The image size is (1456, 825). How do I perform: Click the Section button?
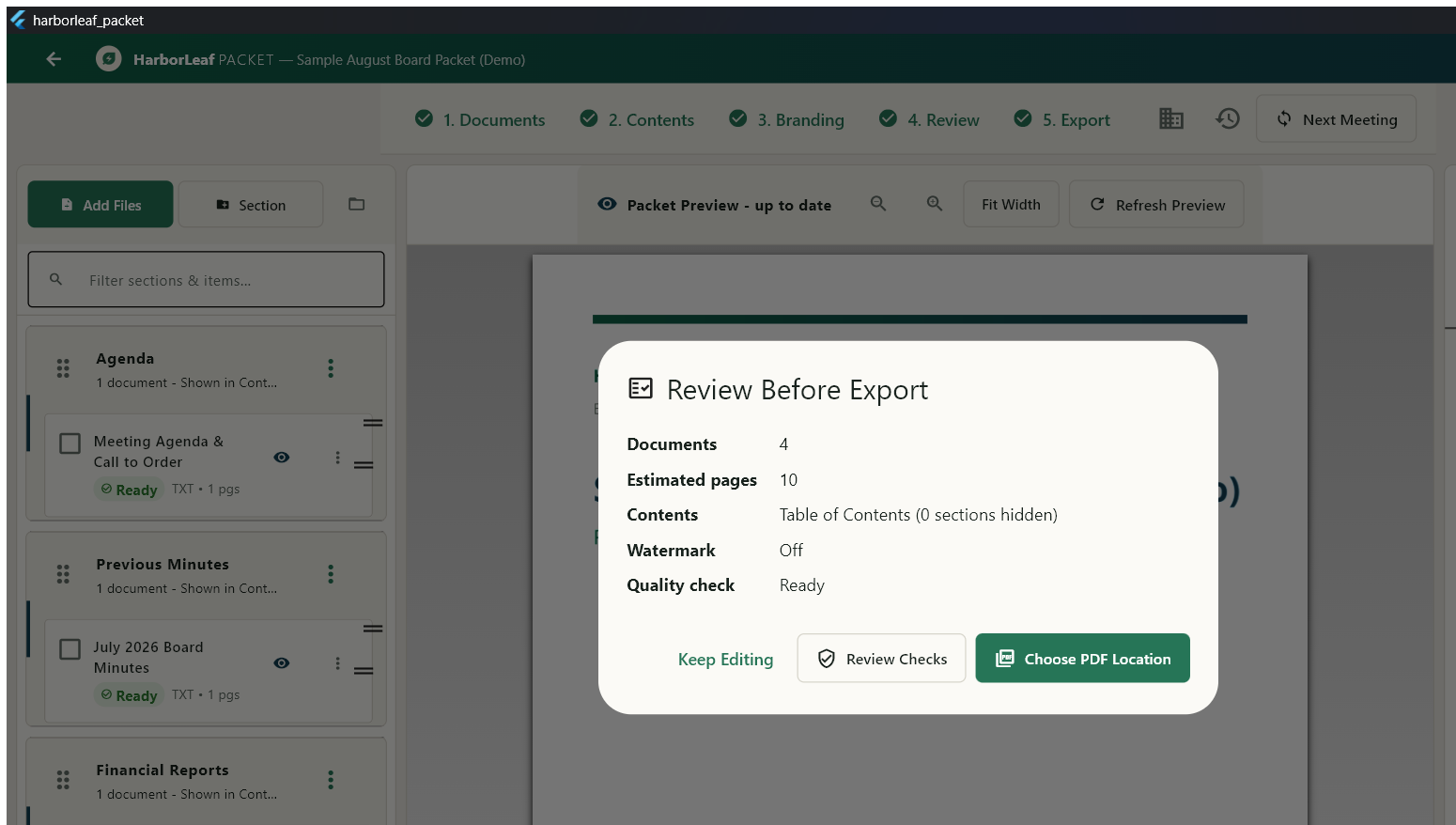251,204
